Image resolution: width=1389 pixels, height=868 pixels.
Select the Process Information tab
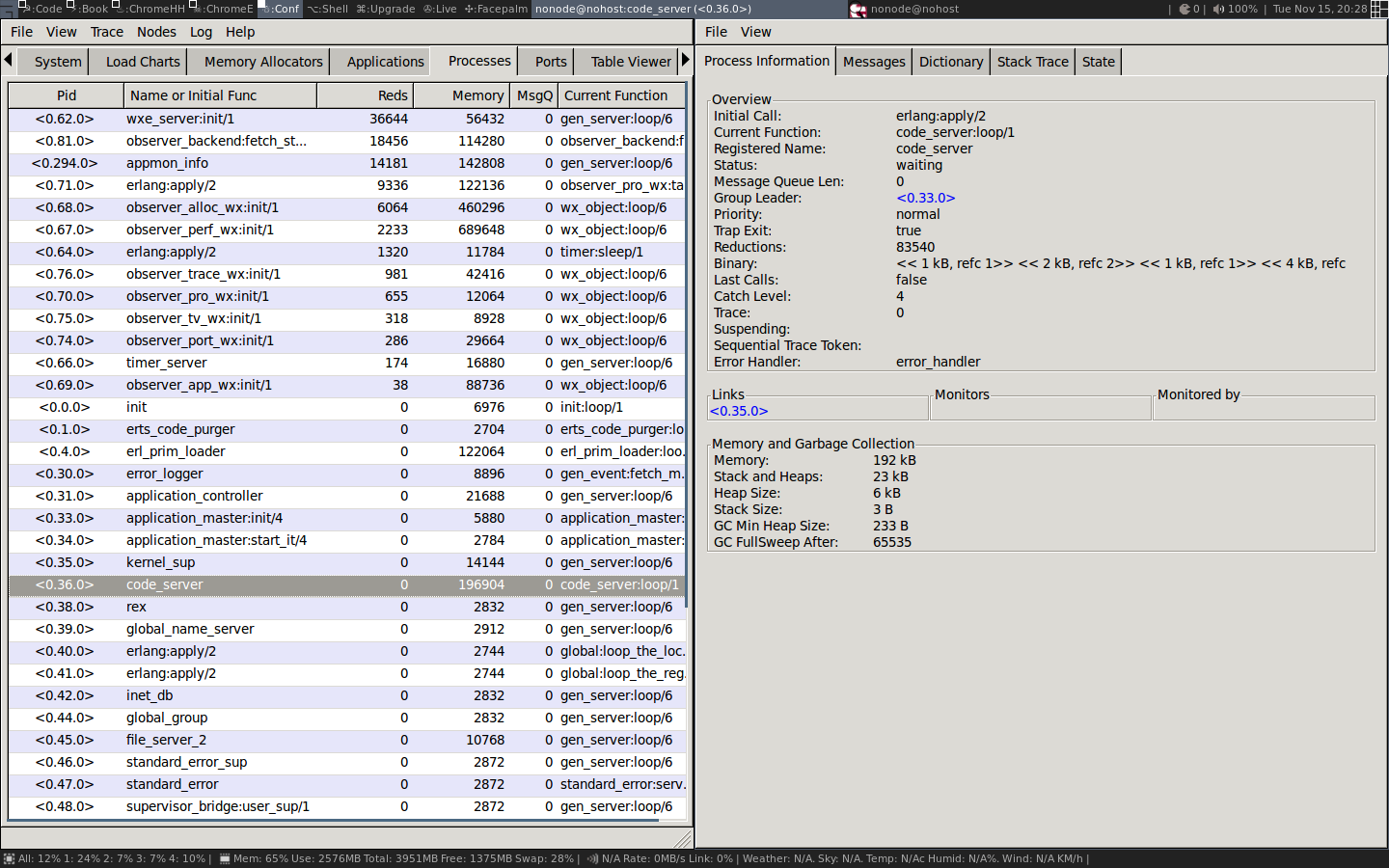click(767, 61)
